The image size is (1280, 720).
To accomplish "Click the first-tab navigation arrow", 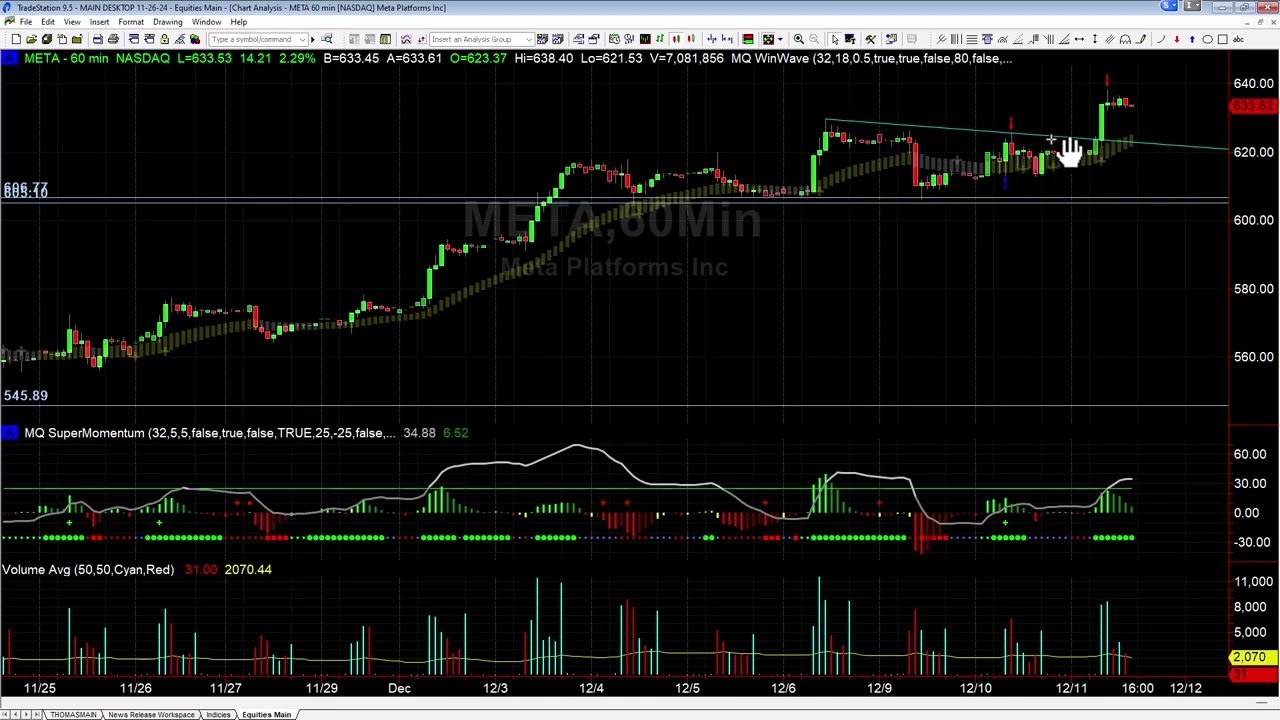I will coord(6,714).
